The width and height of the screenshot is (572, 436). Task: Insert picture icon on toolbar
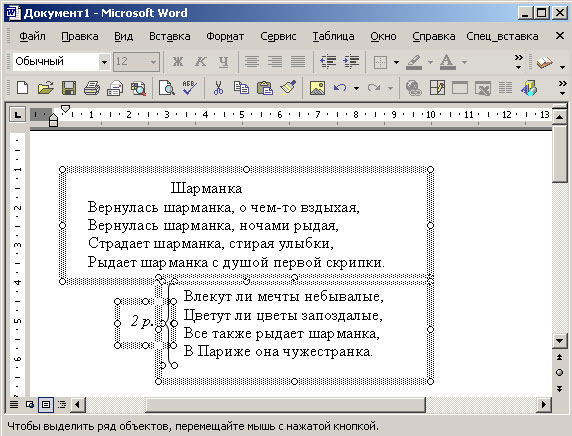click(317, 88)
